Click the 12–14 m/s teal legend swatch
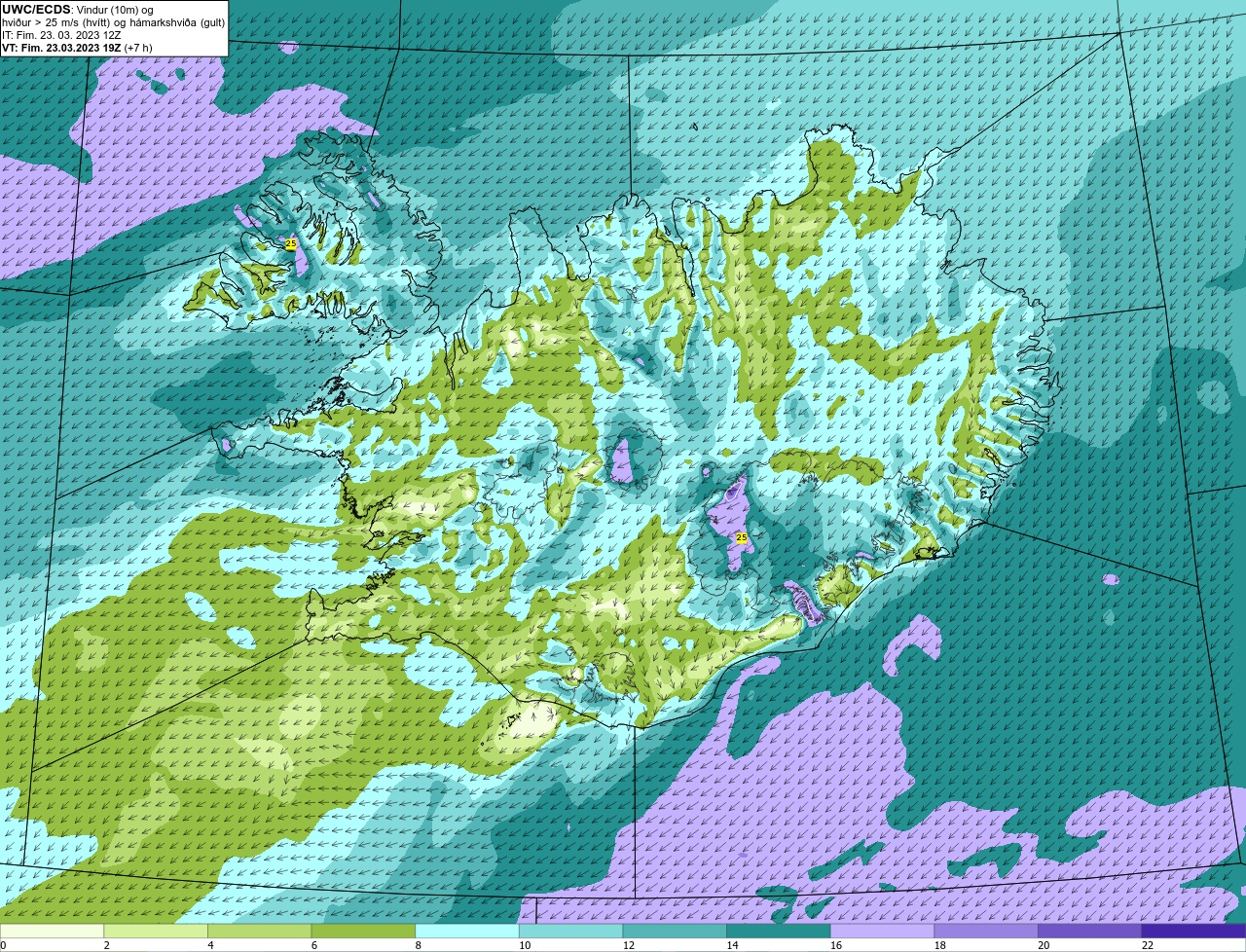Screen dimensions: 1246x952 [x=675, y=932]
